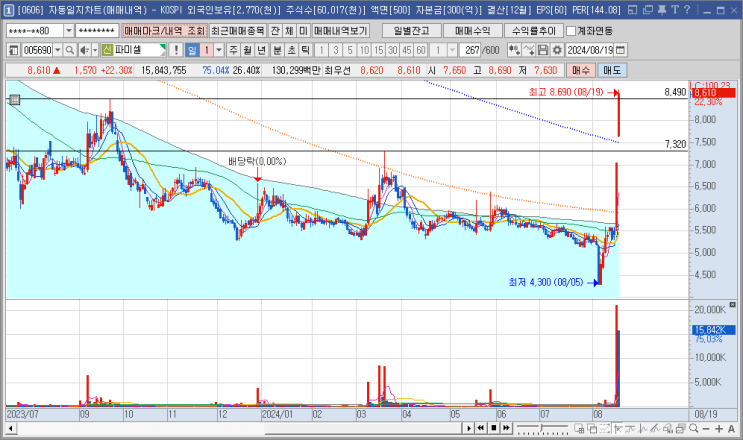This screenshot has height=440, width=743.
Task: Click the title bar font T icon
Action: (675, 9)
